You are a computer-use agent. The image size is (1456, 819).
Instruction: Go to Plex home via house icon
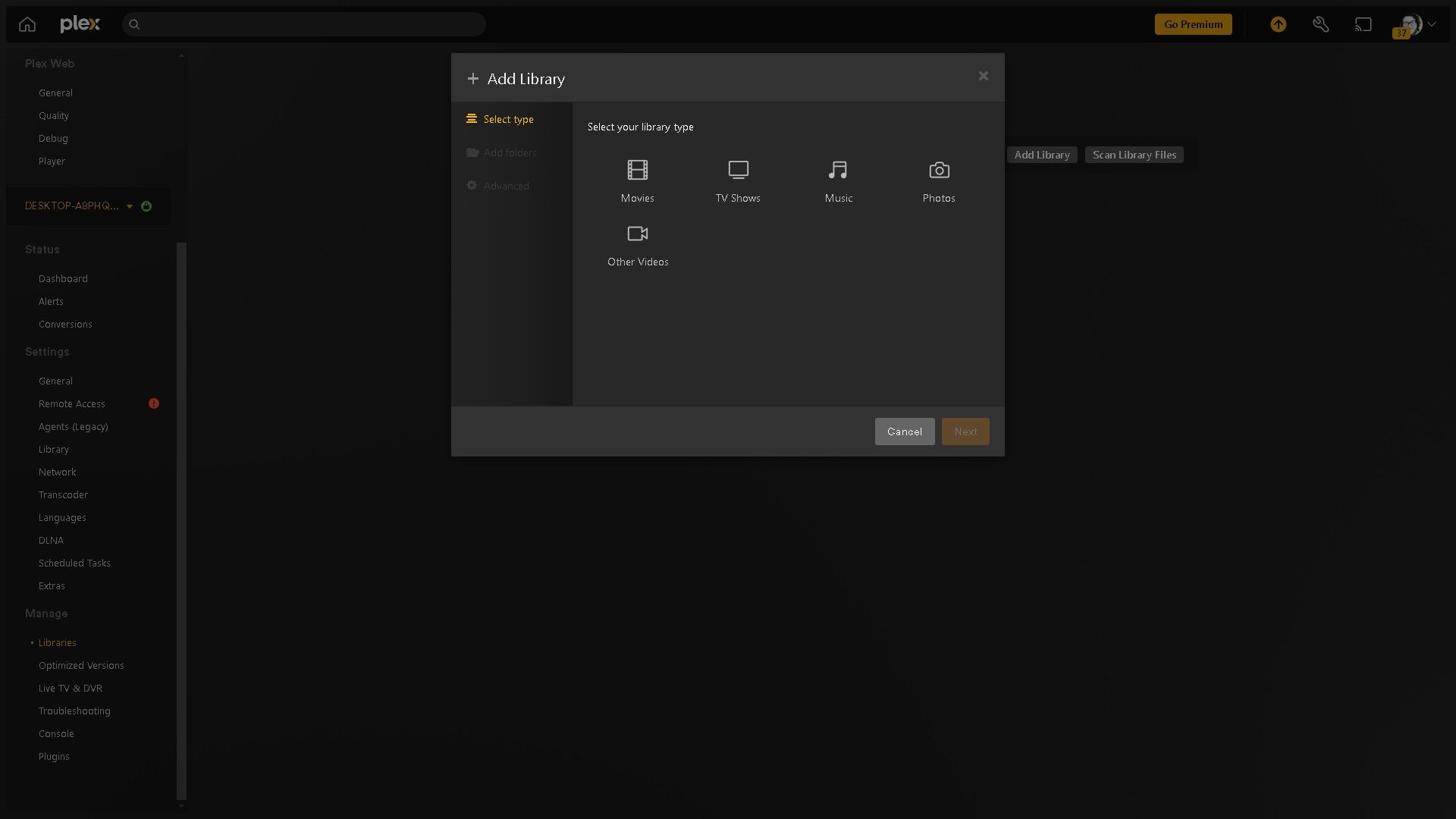tap(27, 24)
